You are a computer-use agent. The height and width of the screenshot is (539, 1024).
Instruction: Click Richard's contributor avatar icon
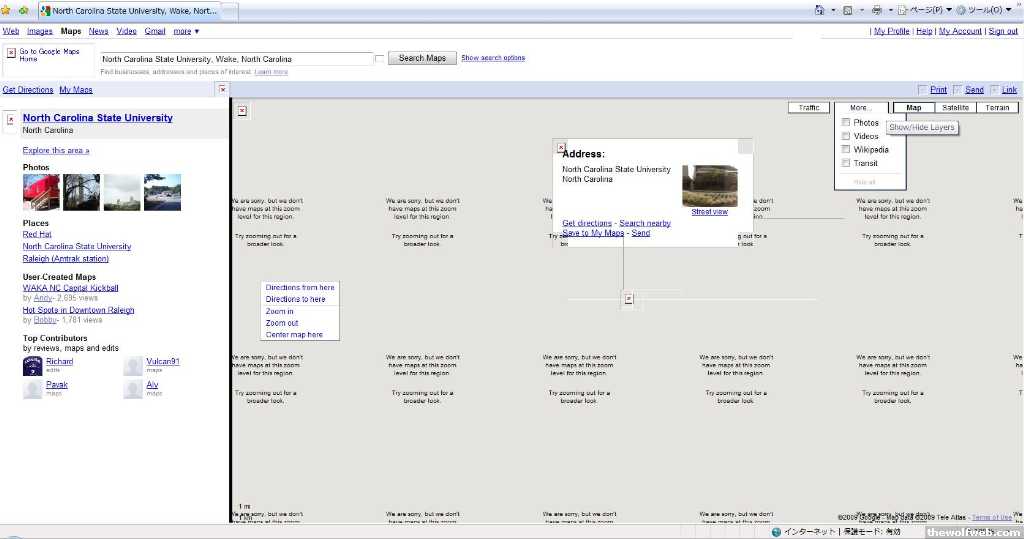tap(32, 365)
